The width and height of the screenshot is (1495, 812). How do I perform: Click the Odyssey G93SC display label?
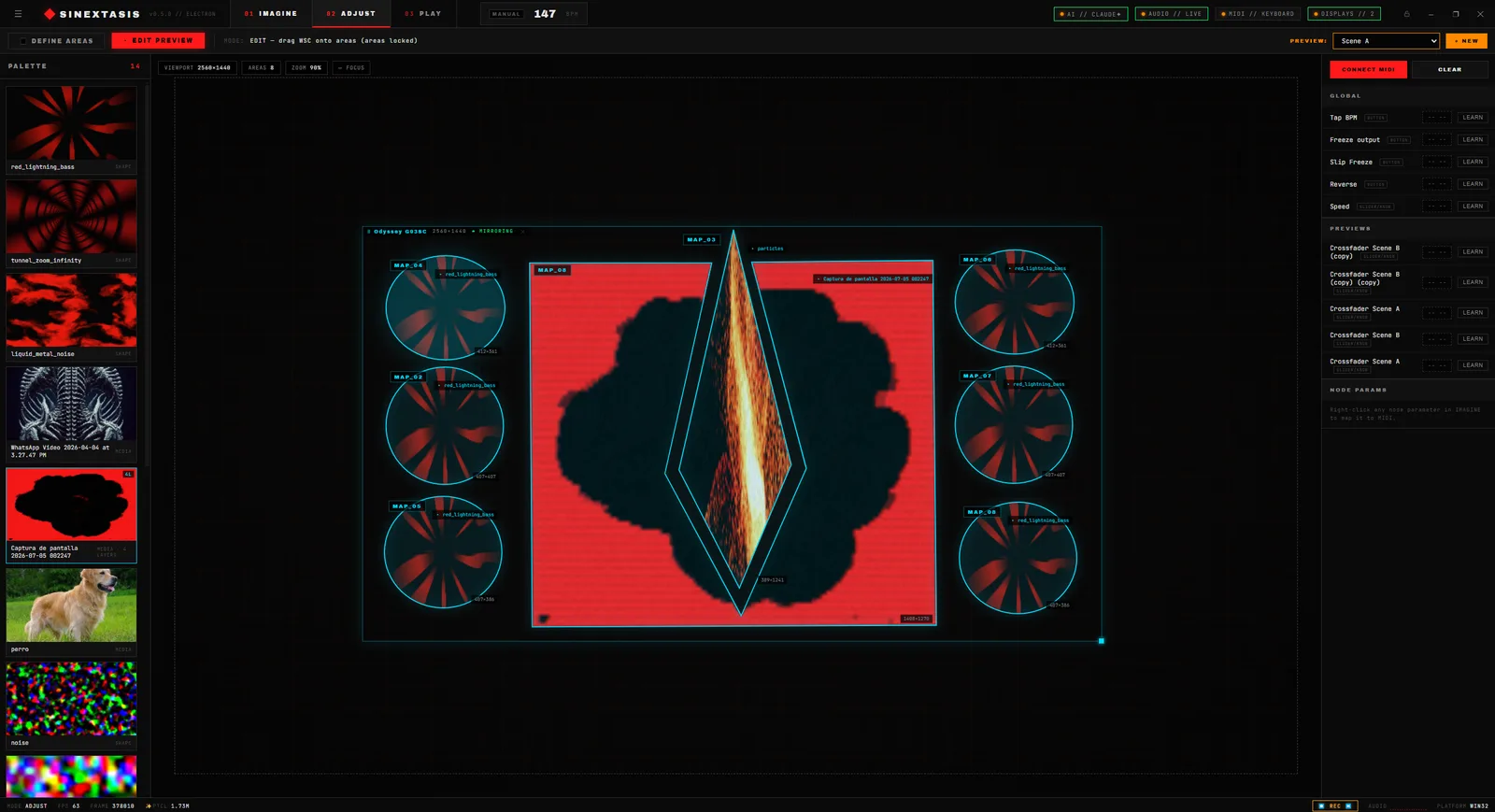400,231
